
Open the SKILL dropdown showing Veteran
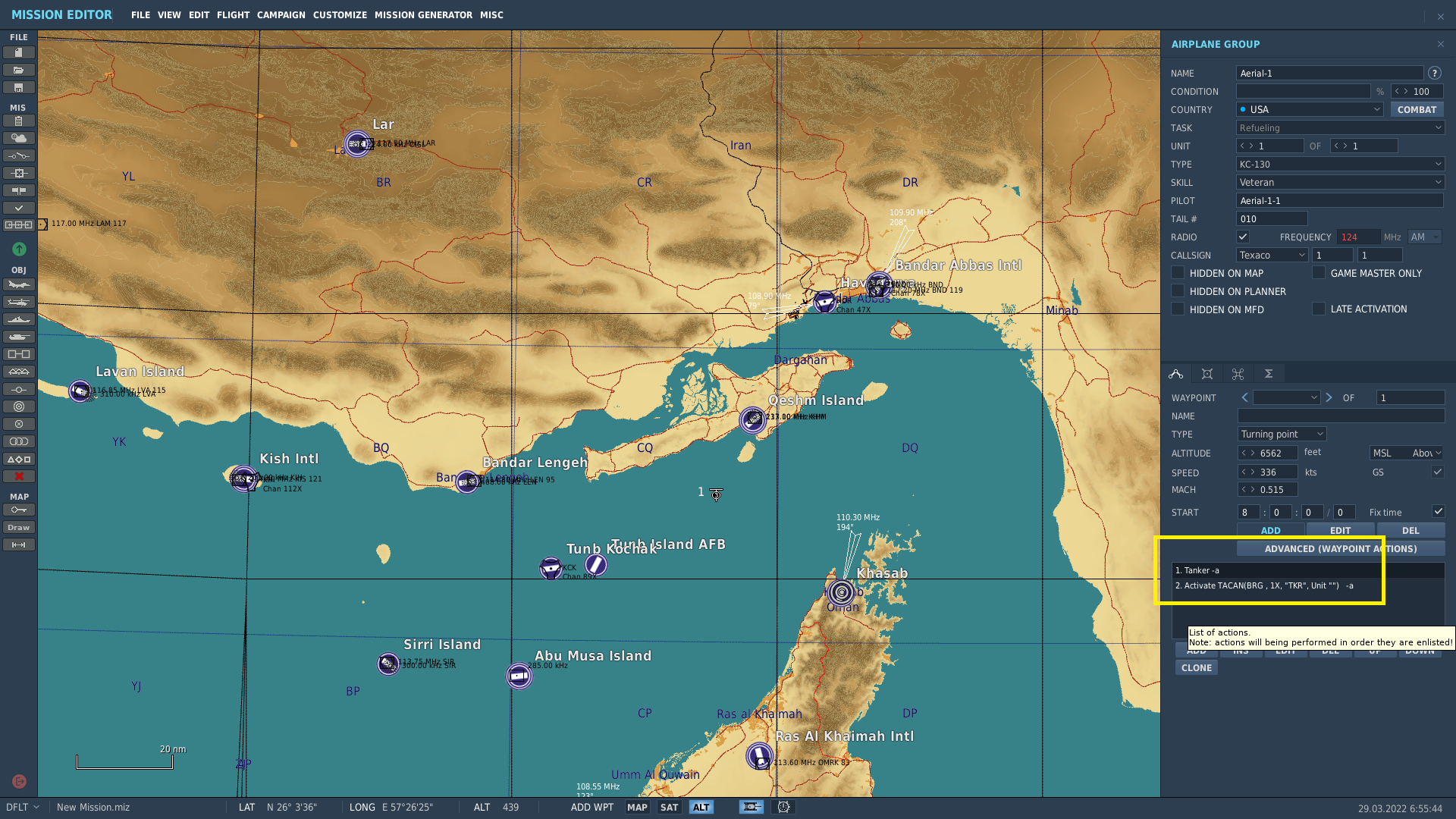click(x=1340, y=182)
